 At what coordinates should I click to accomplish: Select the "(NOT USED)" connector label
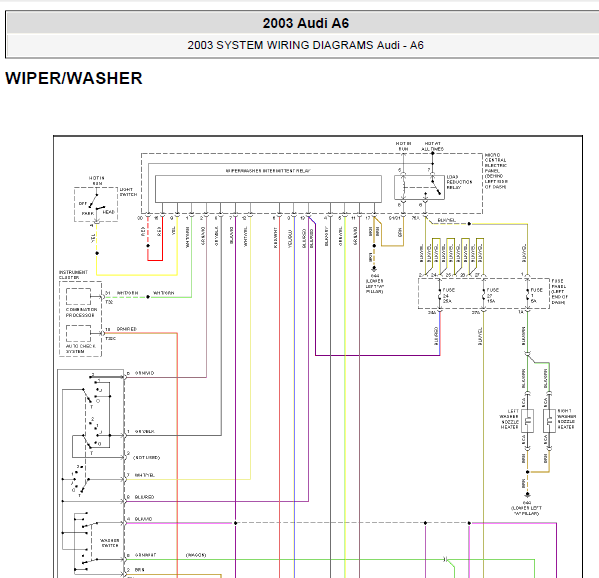(x=146, y=458)
